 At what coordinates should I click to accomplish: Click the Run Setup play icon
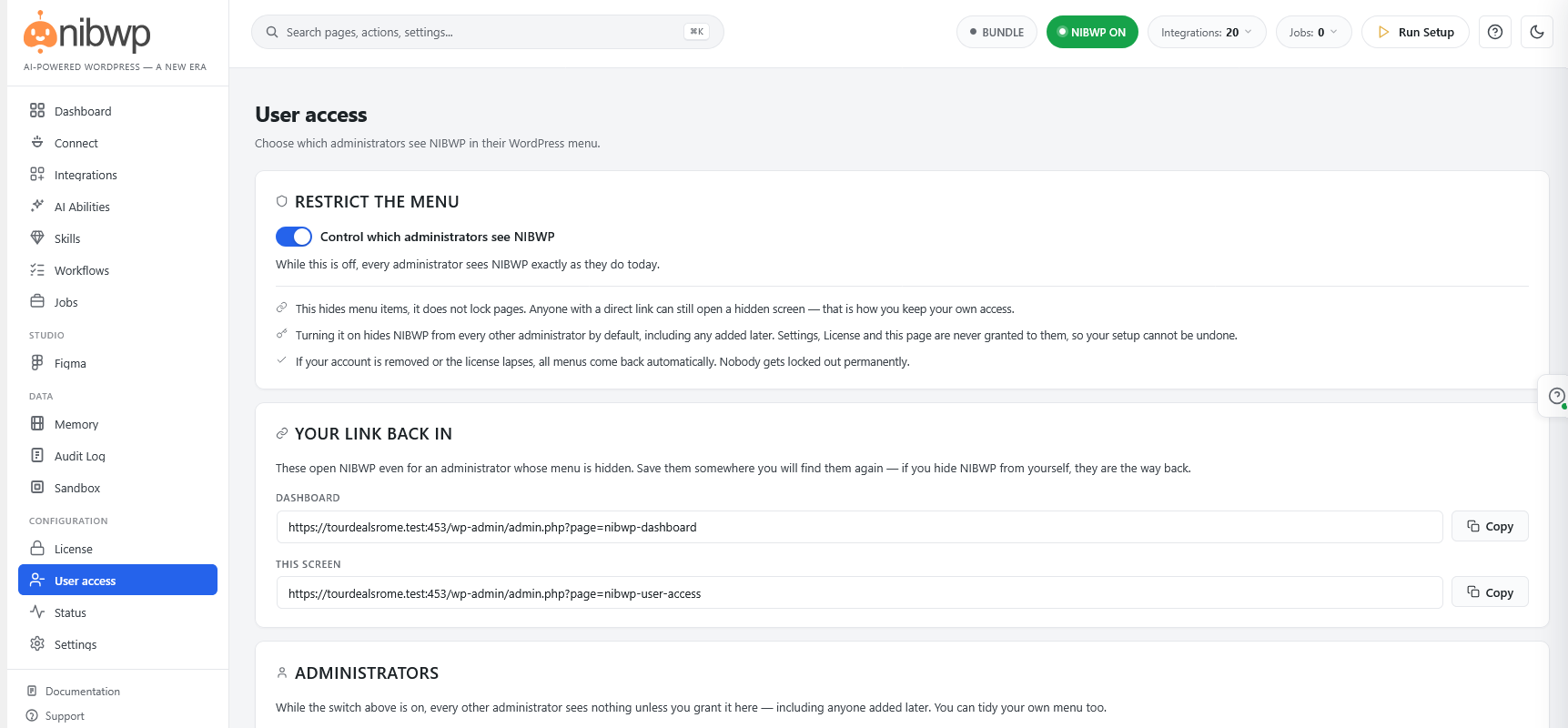pos(1383,32)
